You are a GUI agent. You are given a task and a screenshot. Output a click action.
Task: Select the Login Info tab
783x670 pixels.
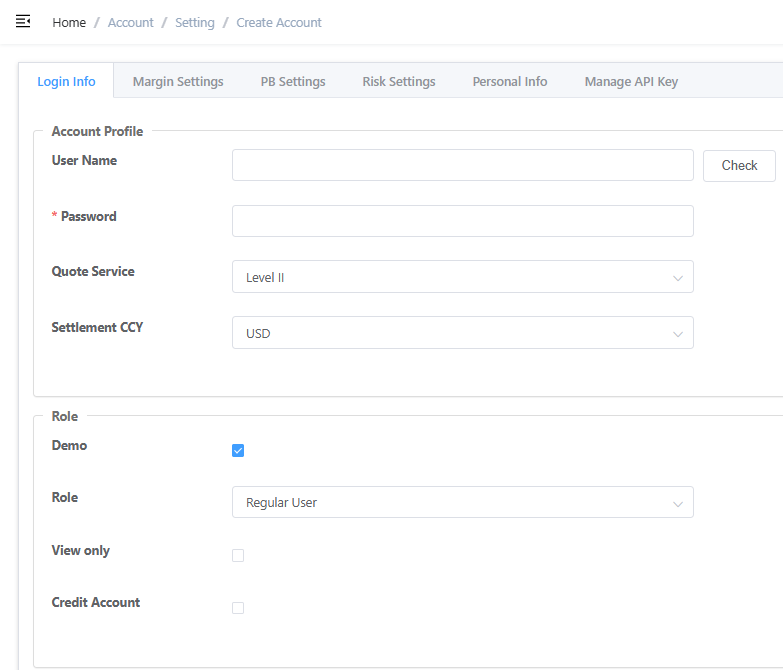(66, 81)
